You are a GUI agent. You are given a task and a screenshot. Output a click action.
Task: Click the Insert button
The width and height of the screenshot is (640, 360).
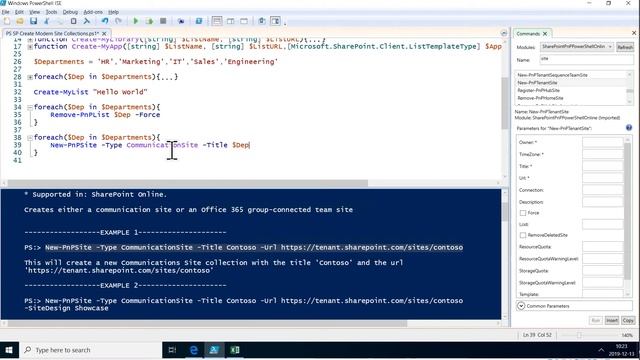(611, 320)
